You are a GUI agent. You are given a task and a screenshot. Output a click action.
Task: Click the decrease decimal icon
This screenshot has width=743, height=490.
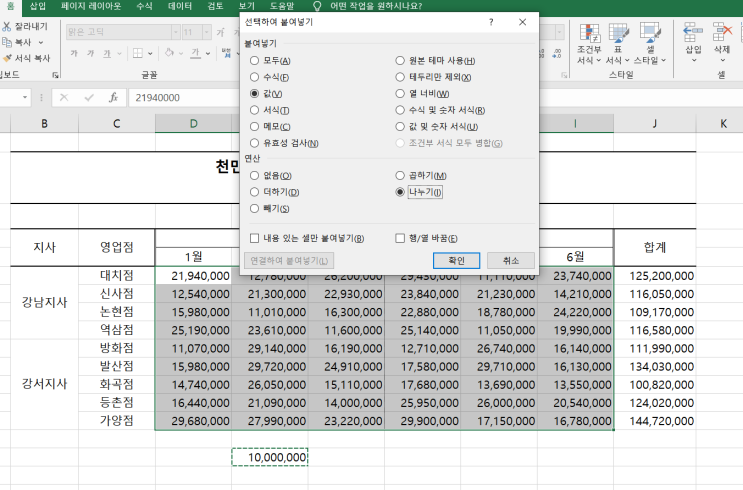click(557, 54)
